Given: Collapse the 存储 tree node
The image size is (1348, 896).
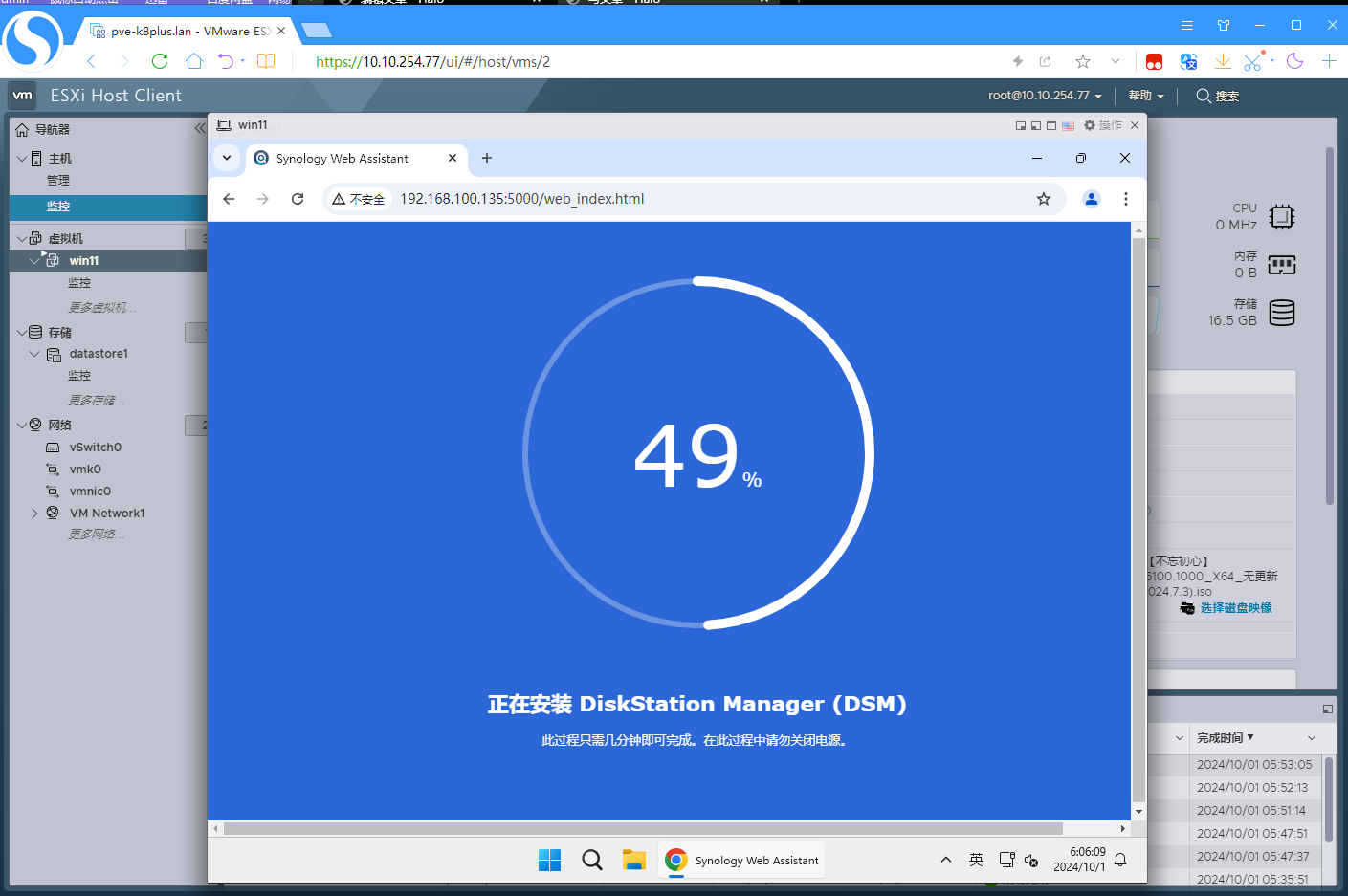Looking at the screenshot, I should tap(22, 332).
